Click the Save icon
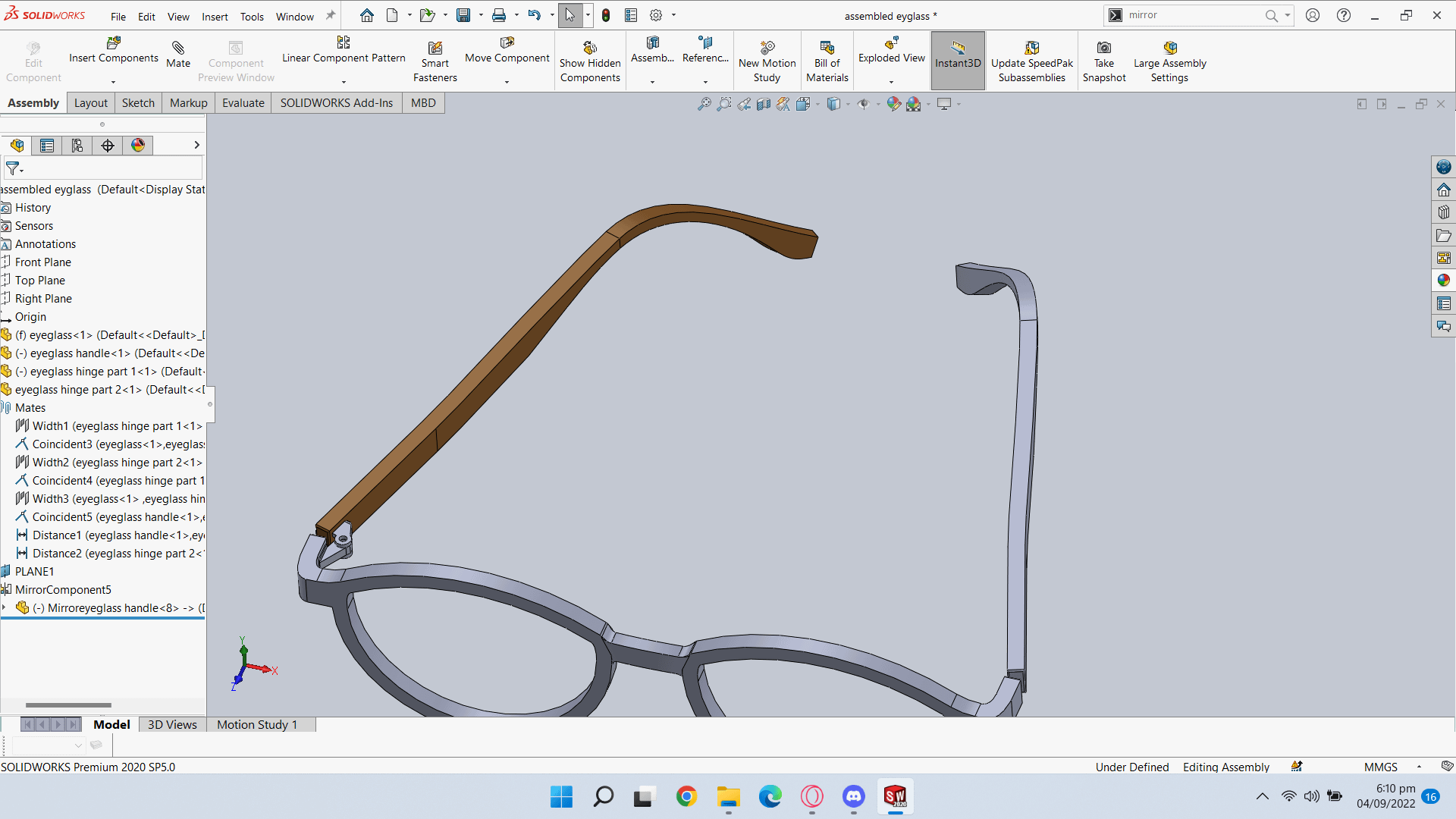The image size is (1456, 819). click(463, 15)
